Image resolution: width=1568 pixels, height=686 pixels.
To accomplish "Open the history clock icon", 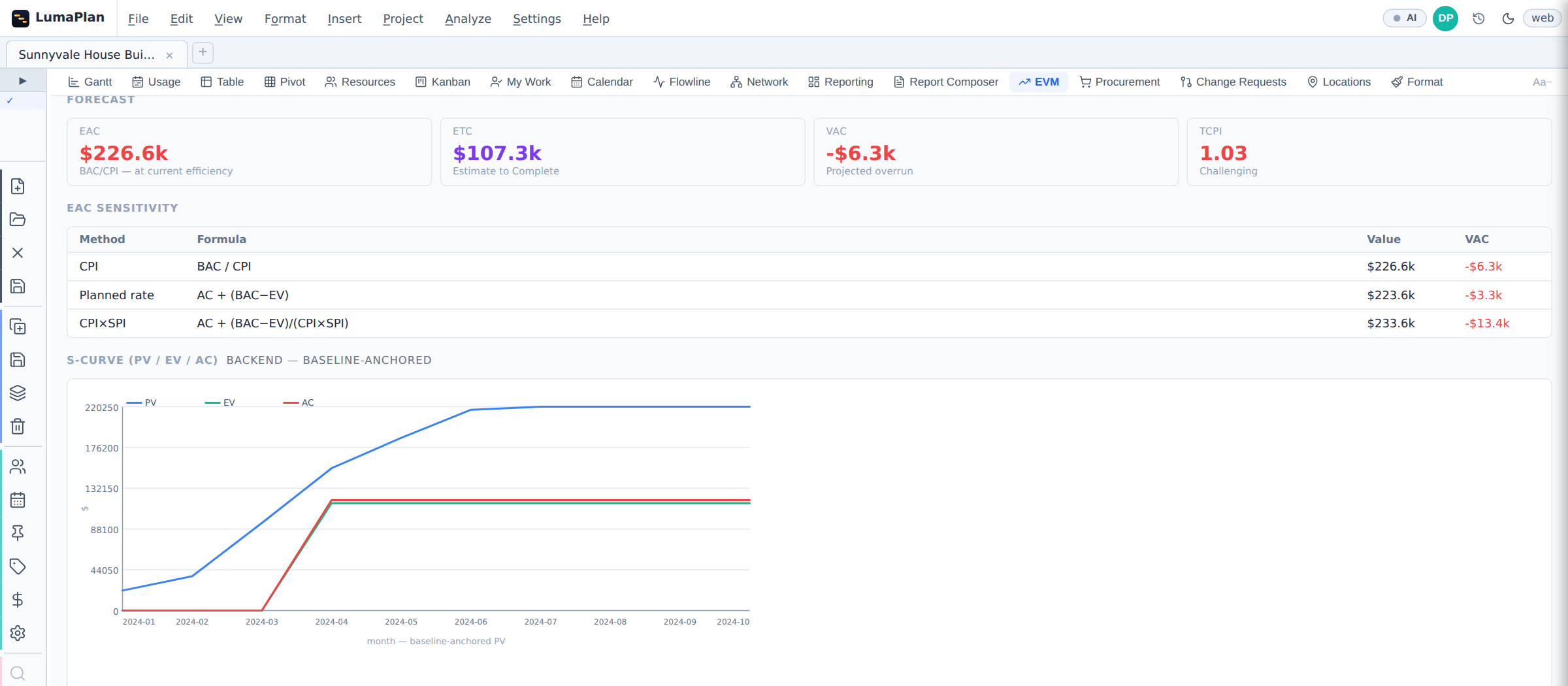I will [1478, 18].
